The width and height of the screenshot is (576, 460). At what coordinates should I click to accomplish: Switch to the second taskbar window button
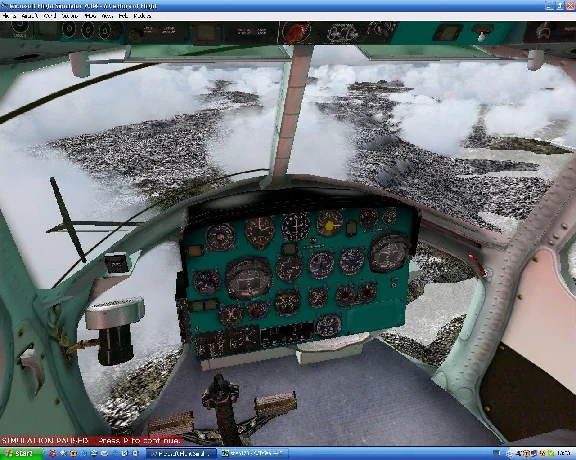point(254,454)
